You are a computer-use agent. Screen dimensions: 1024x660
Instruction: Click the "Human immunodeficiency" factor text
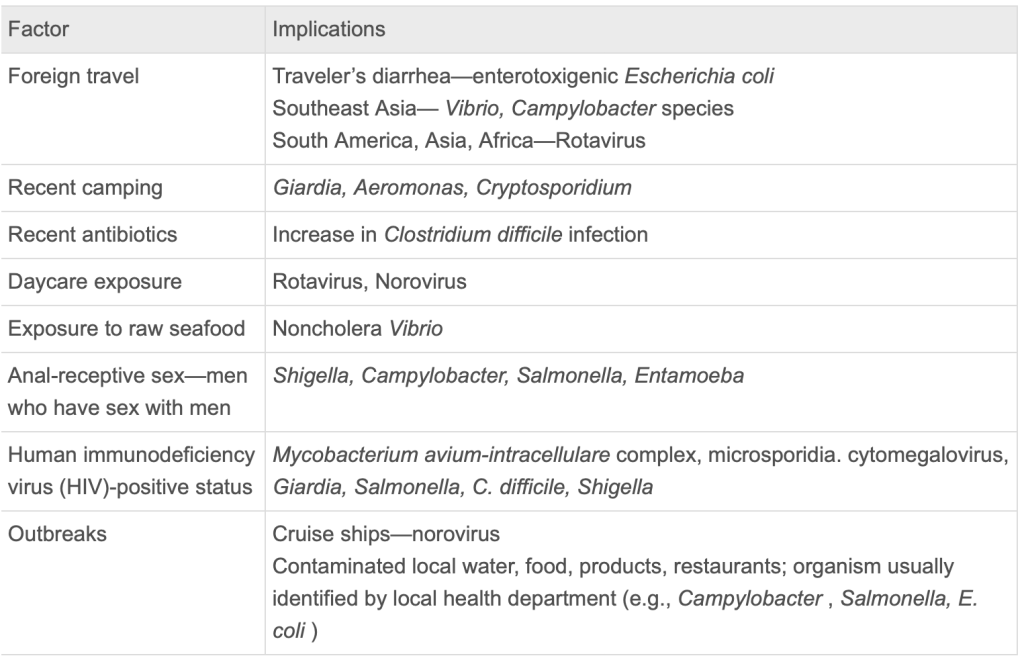[131, 455]
